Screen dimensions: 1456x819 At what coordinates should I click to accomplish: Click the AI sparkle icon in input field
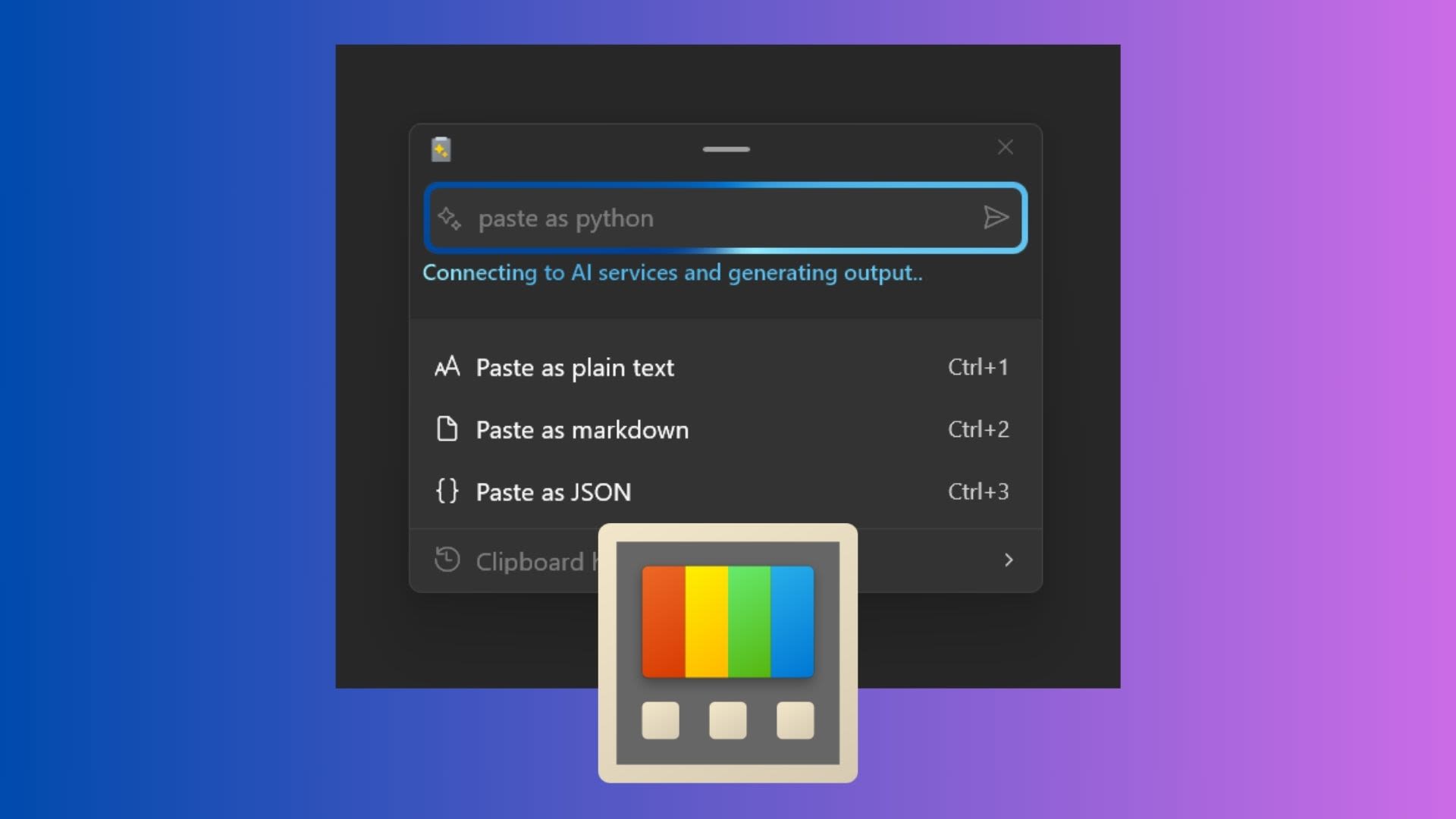(449, 217)
